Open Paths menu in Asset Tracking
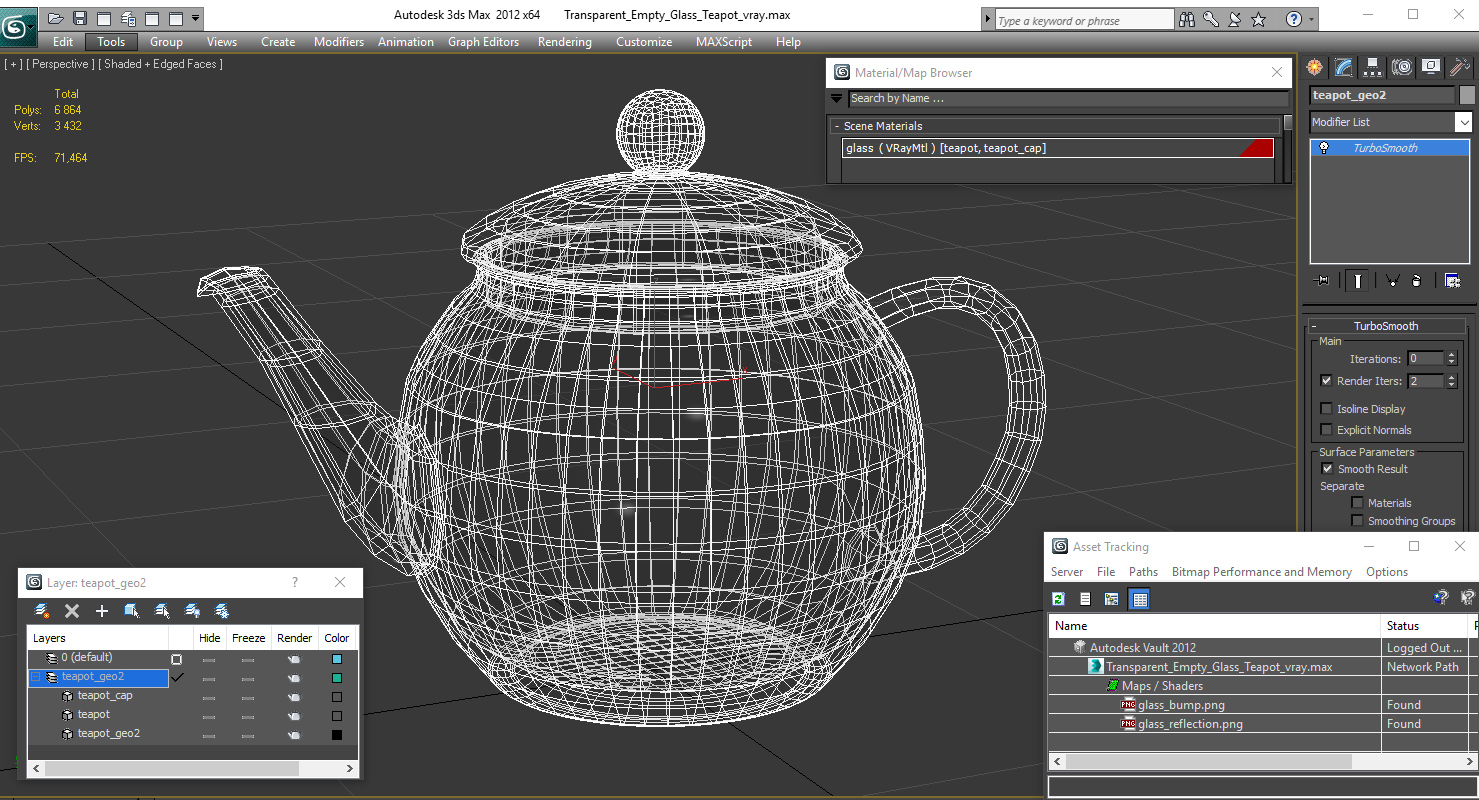 pos(1143,572)
